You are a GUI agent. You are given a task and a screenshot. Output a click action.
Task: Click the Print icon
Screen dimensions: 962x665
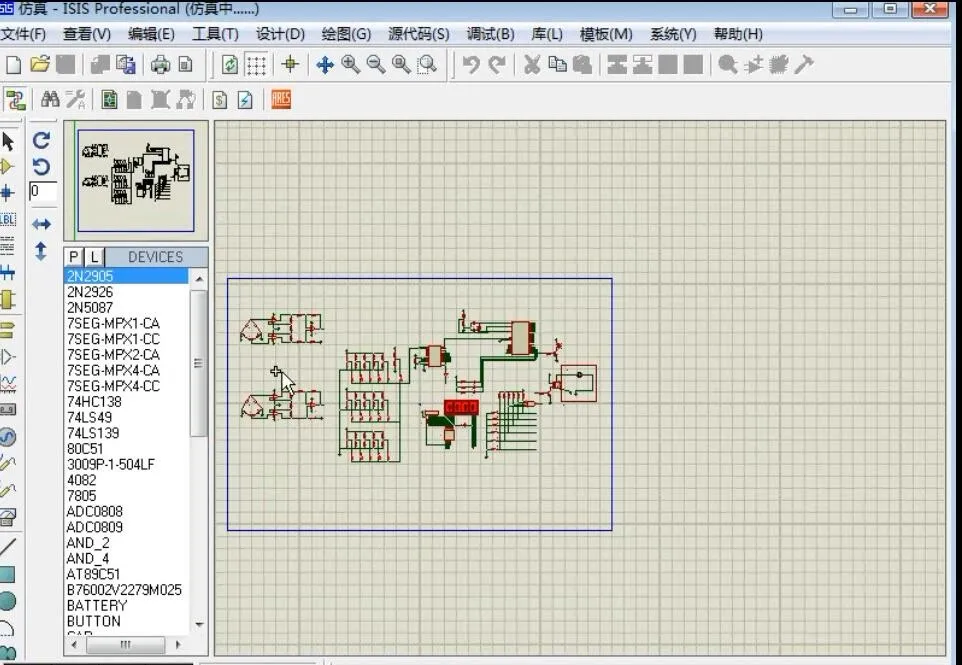pyautogui.click(x=160, y=64)
